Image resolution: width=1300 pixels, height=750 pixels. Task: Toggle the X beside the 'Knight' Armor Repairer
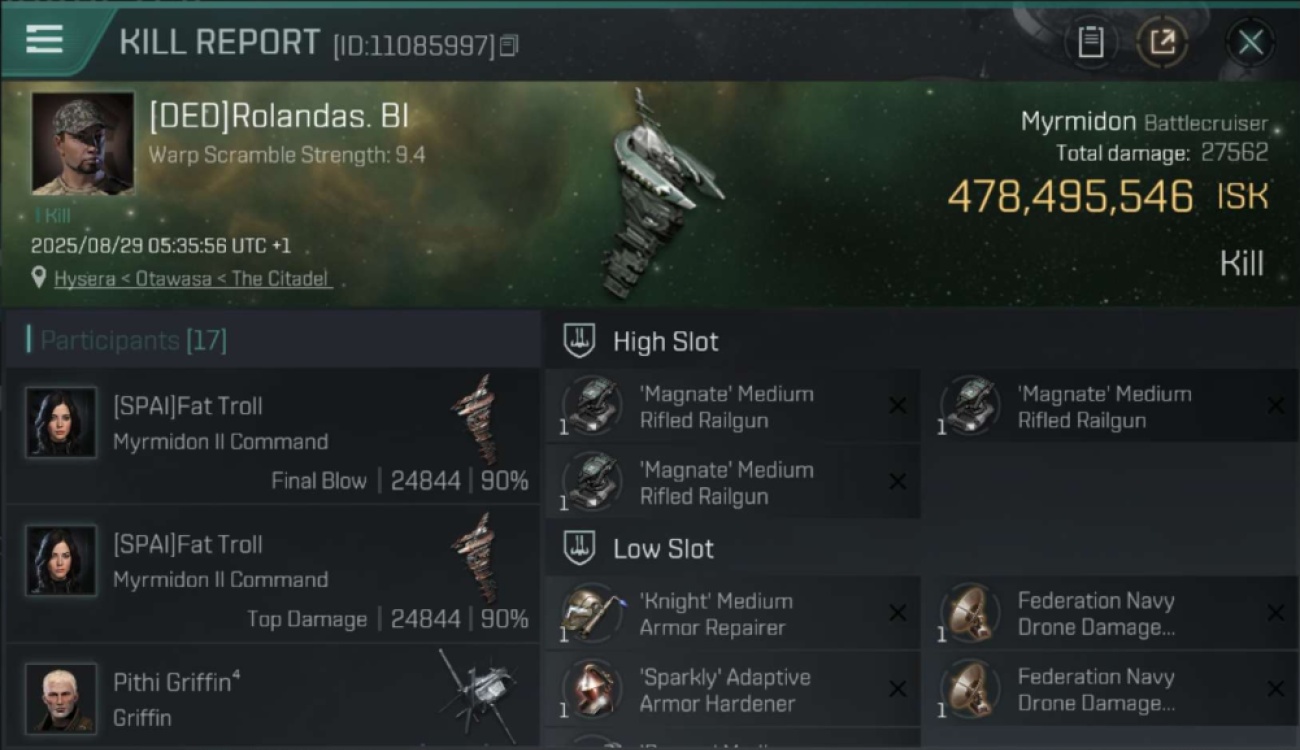897,613
